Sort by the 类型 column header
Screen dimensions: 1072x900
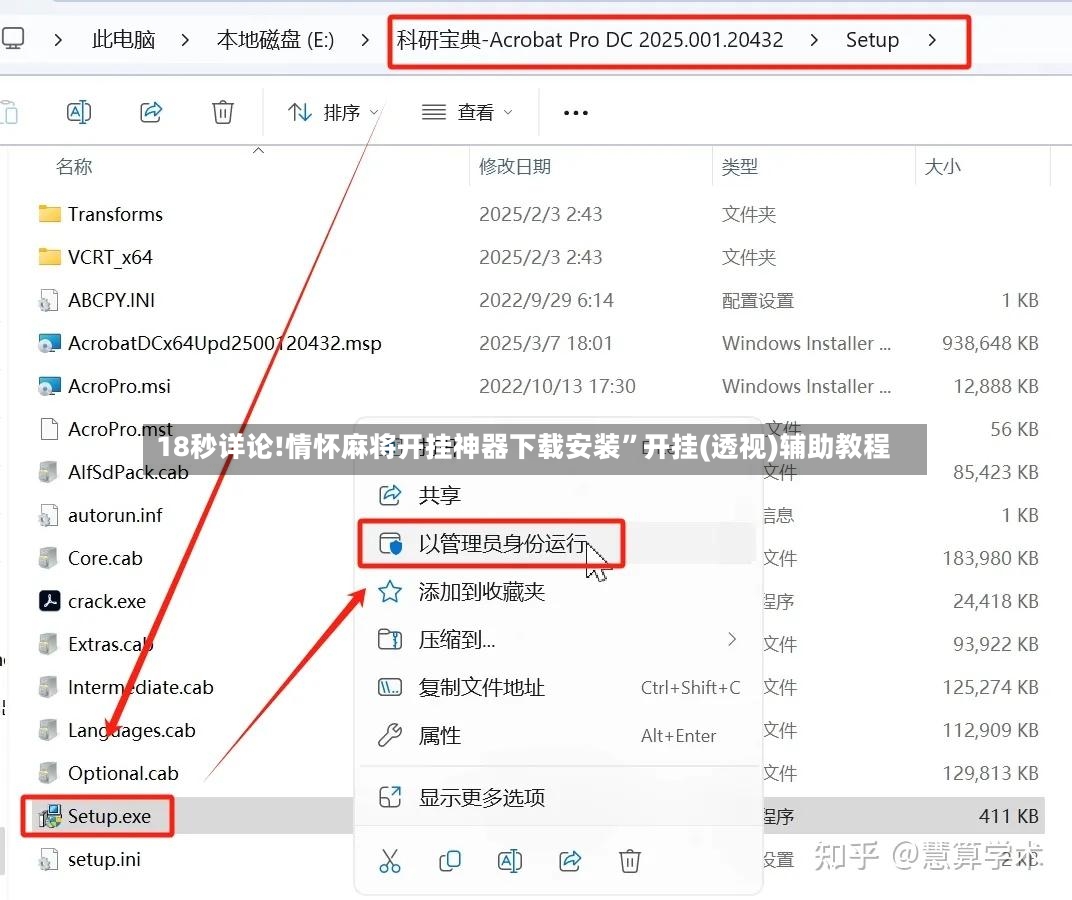(x=740, y=166)
